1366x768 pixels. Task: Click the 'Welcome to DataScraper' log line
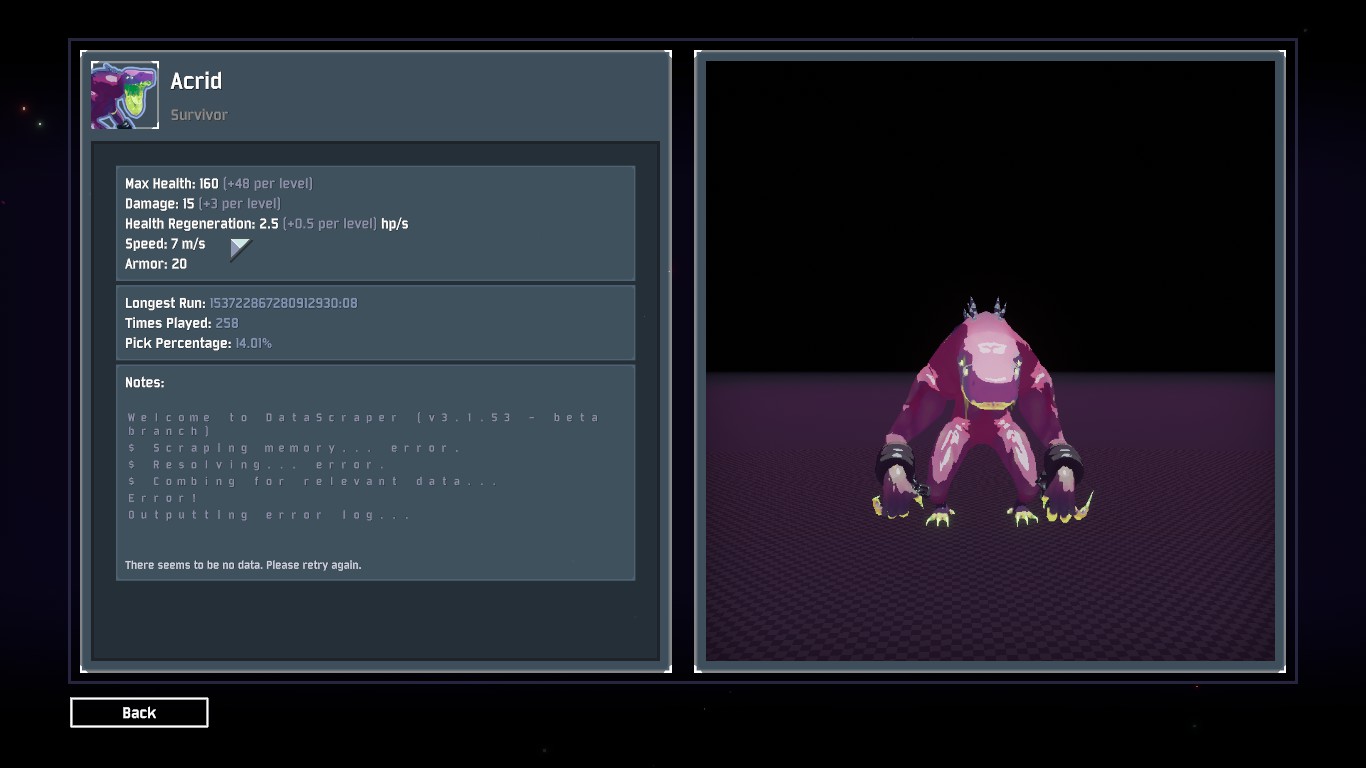coord(365,424)
